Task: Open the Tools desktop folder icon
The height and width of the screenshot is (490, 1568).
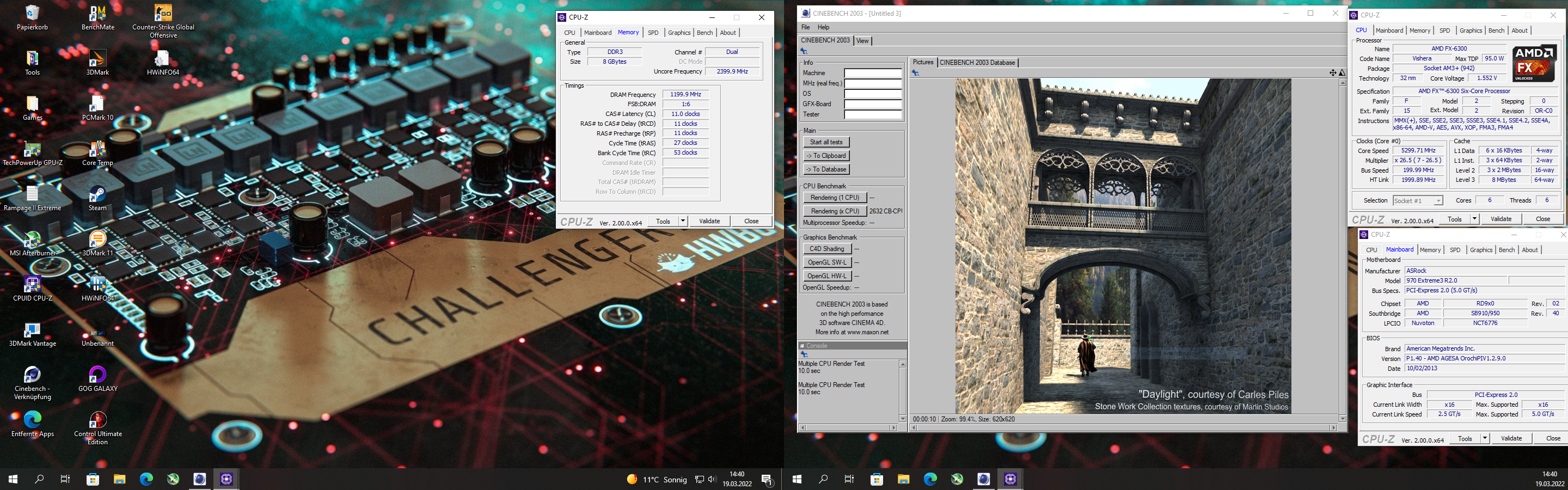Action: [x=32, y=63]
